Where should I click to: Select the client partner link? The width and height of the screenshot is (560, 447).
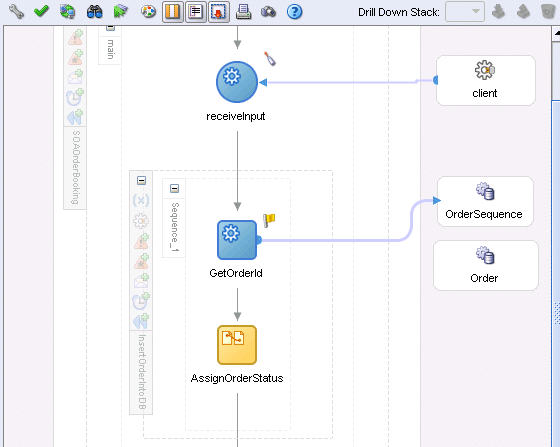486,80
